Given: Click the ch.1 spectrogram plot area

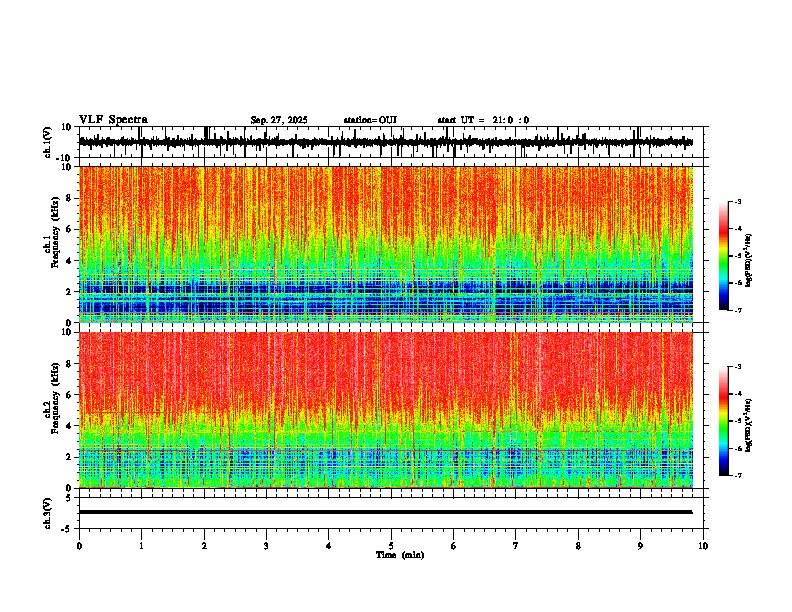Looking at the screenshot, I should pos(386,244).
